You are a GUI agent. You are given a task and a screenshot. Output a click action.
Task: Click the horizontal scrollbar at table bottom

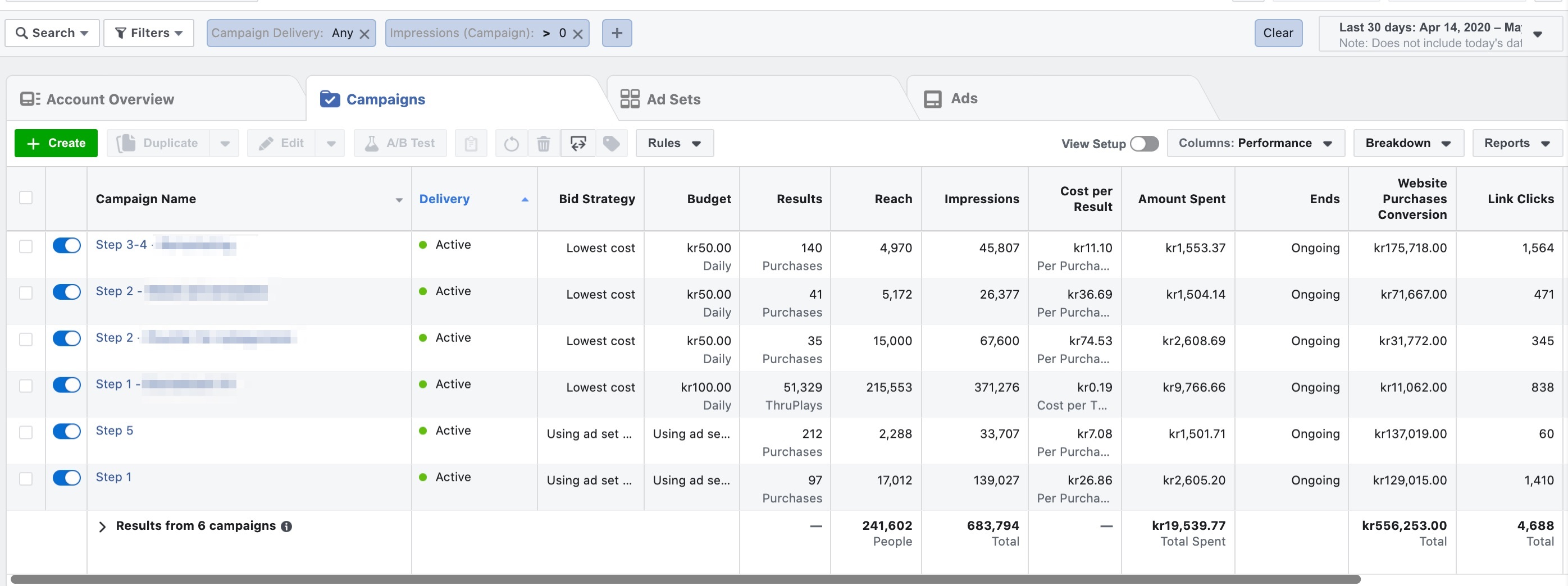(x=685, y=579)
